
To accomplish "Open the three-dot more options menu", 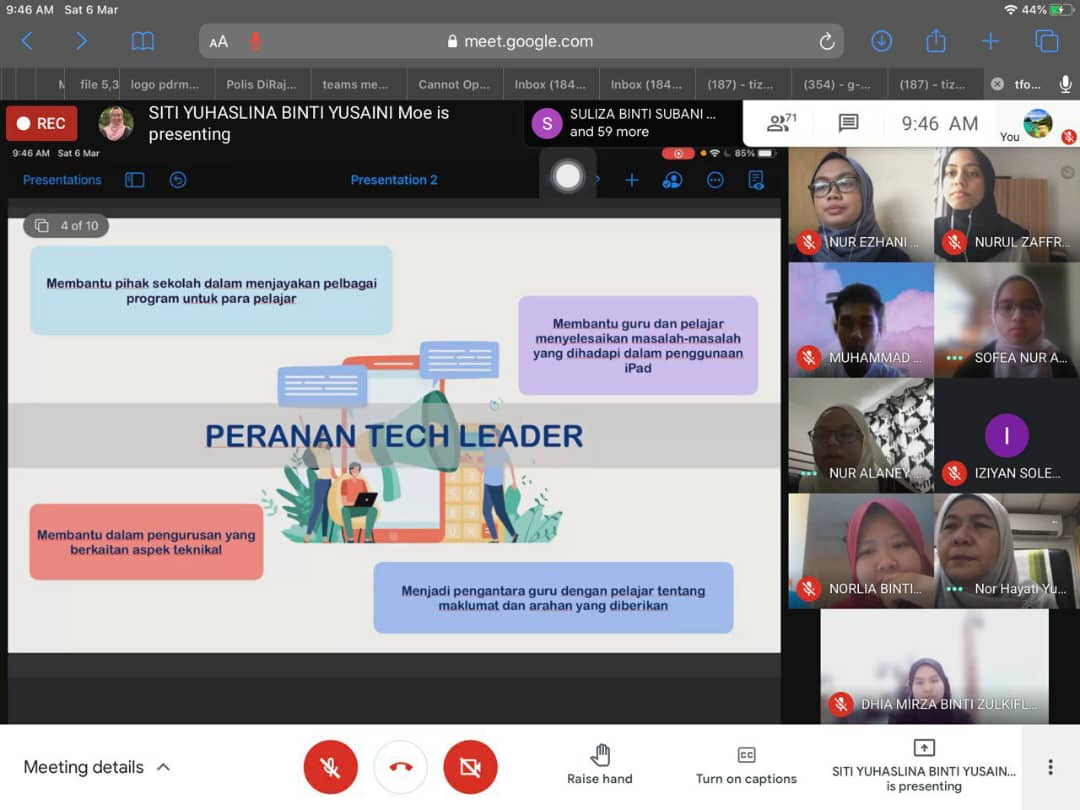I will pyautogui.click(x=1050, y=767).
